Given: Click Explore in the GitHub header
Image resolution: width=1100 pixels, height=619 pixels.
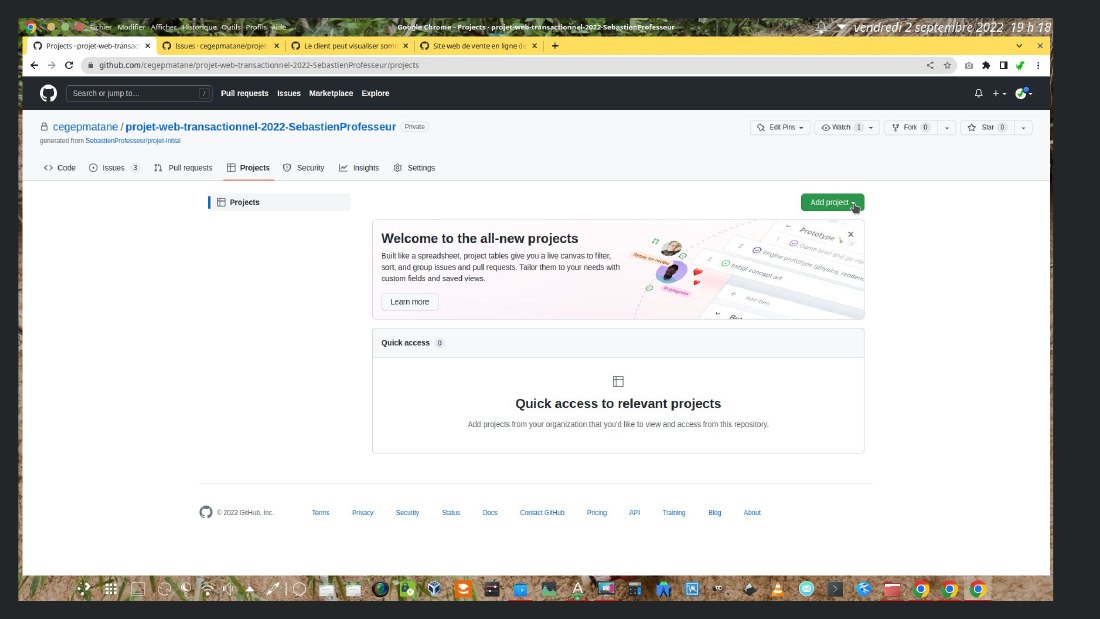Looking at the screenshot, I should (375, 93).
